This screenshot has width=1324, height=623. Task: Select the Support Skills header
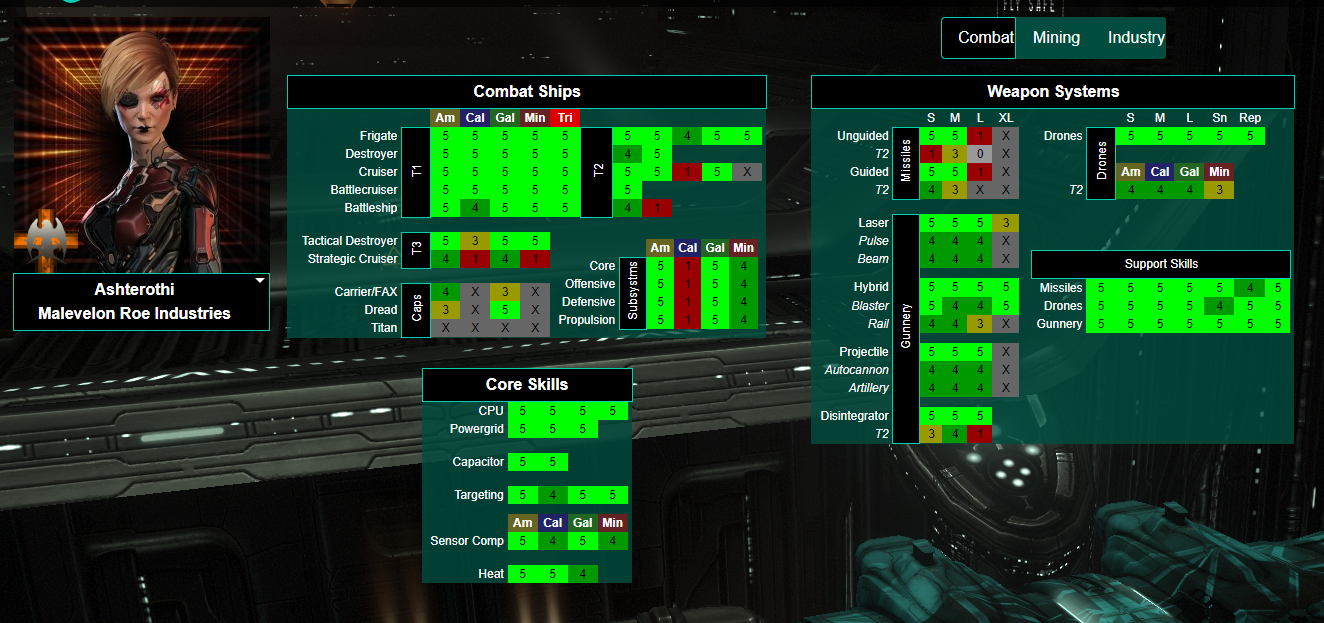[x=1161, y=264]
